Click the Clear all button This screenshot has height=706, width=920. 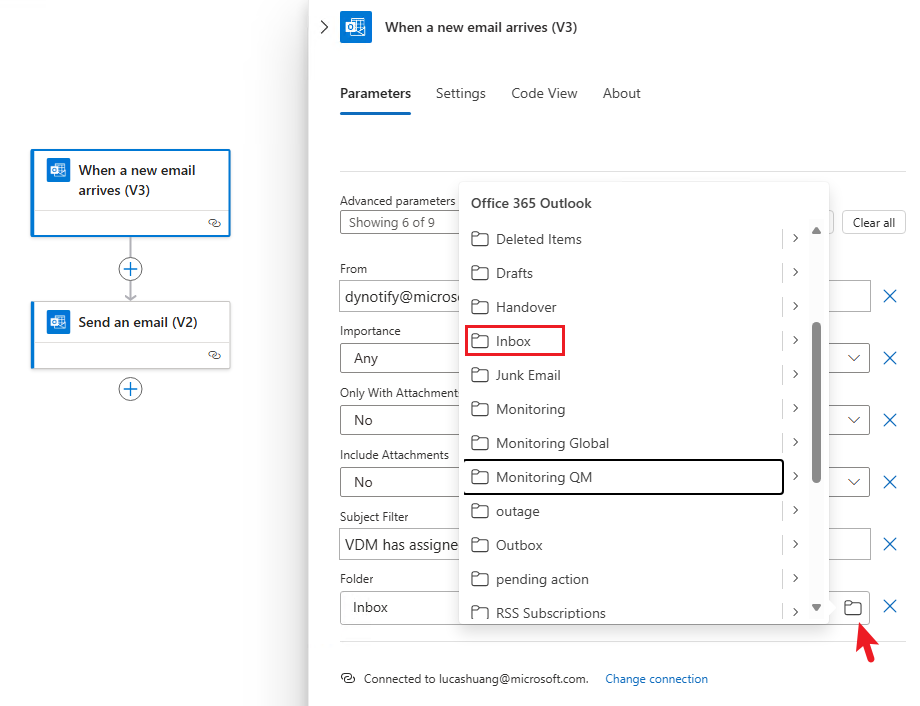coord(874,222)
